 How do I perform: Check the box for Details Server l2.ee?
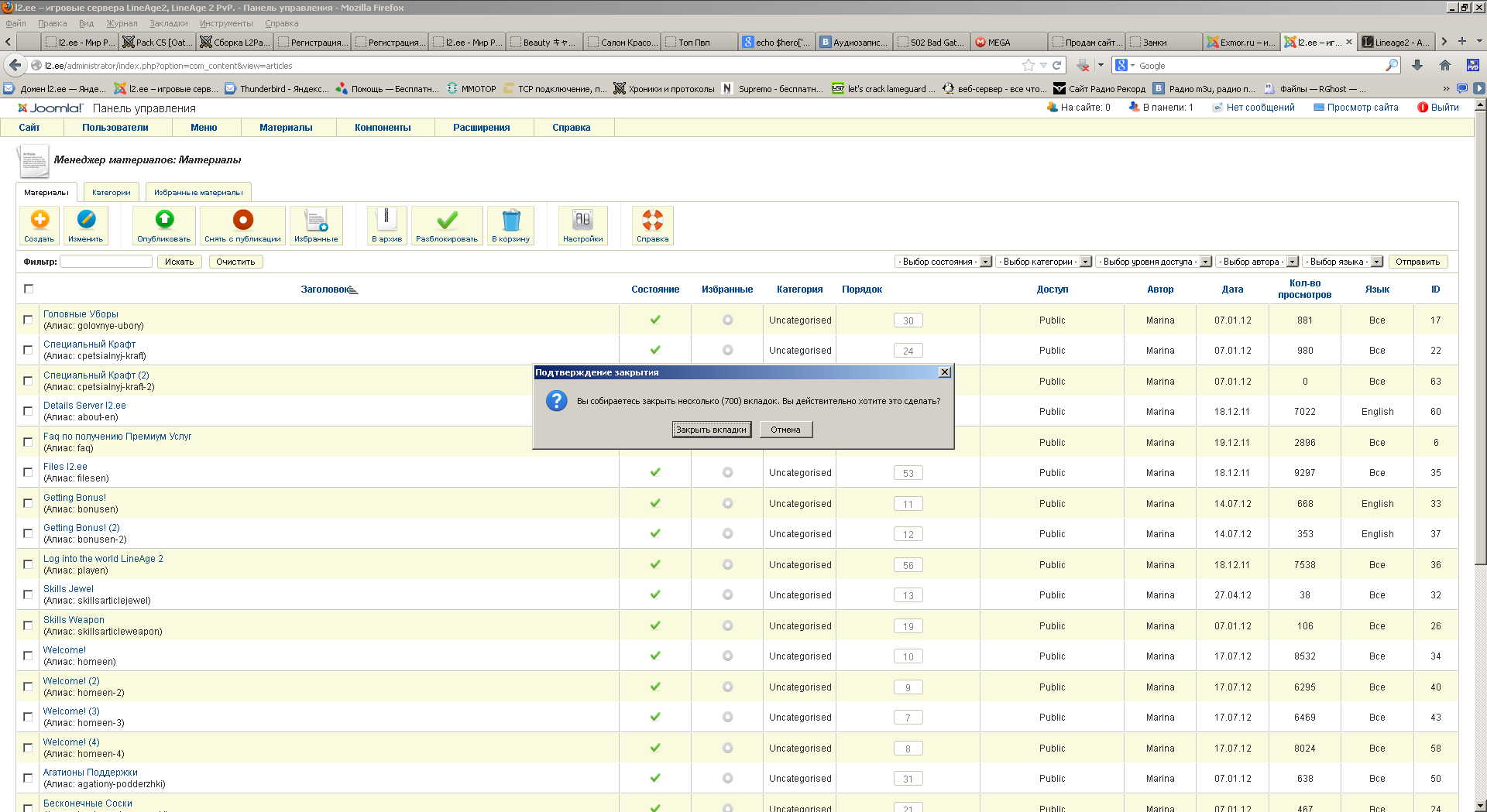28,411
